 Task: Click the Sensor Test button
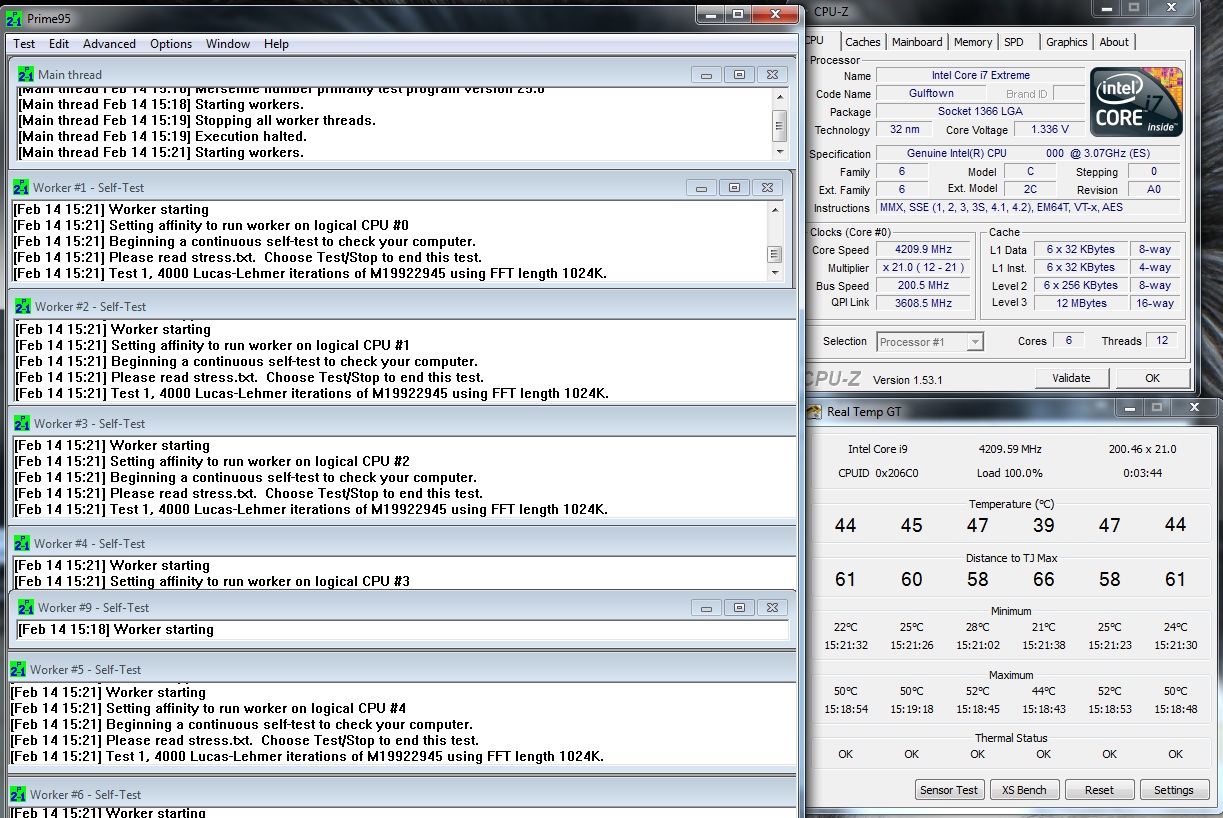tap(950, 790)
